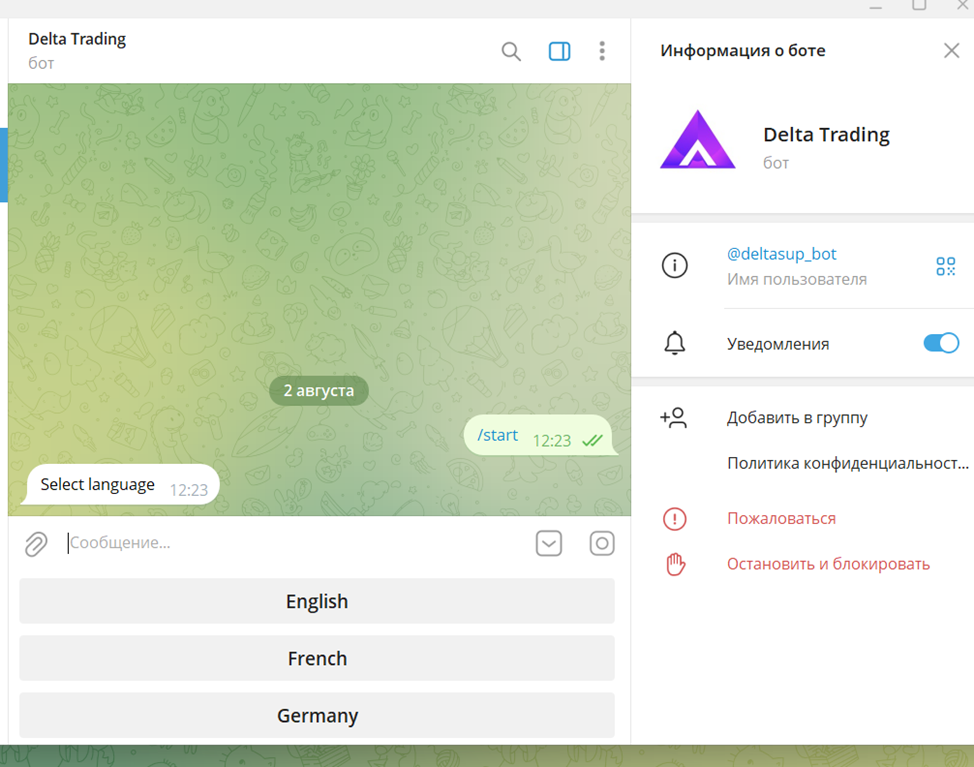Choose the English language button
974x767 pixels.
pos(317,601)
